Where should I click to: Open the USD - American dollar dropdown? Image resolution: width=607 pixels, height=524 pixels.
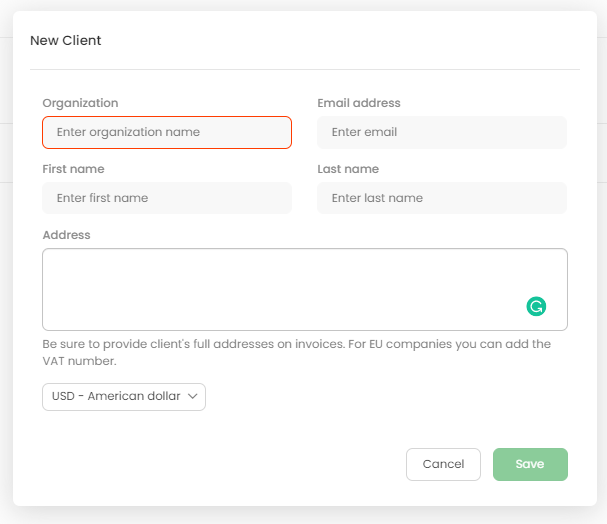(123, 397)
